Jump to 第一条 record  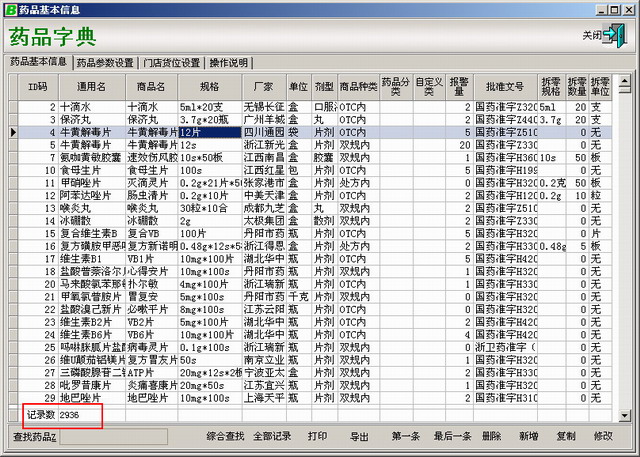[x=405, y=437]
